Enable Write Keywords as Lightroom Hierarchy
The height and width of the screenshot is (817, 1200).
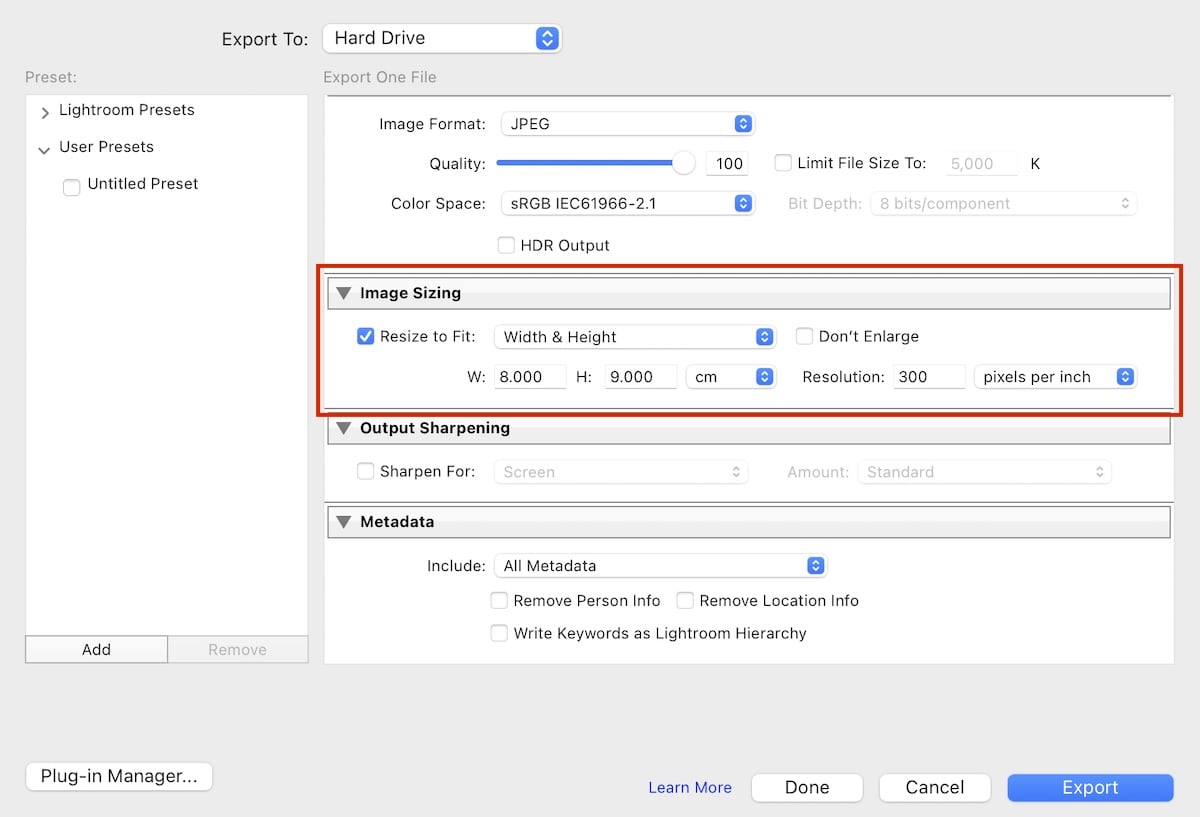click(499, 633)
